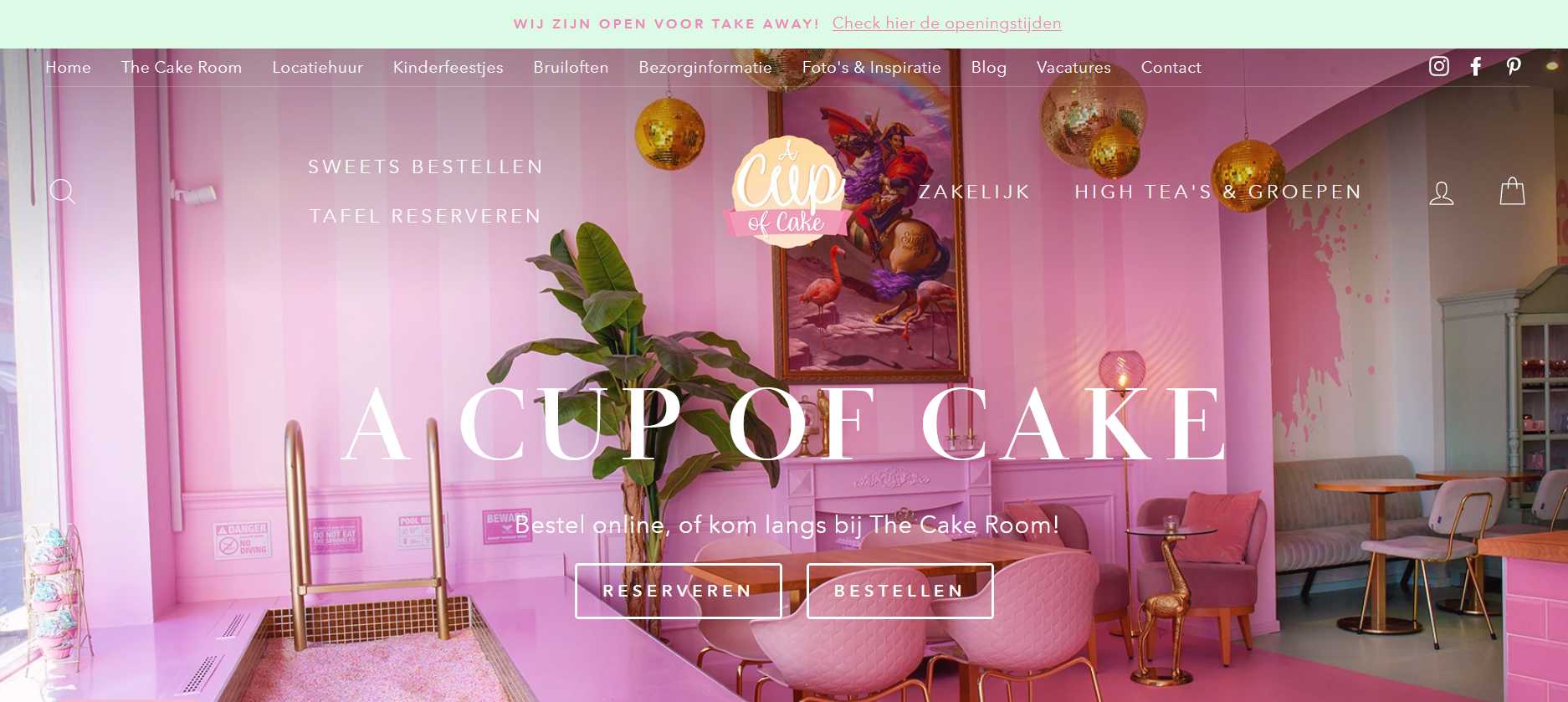
Task: Visit the Bezorginformatie page
Action: (705, 67)
